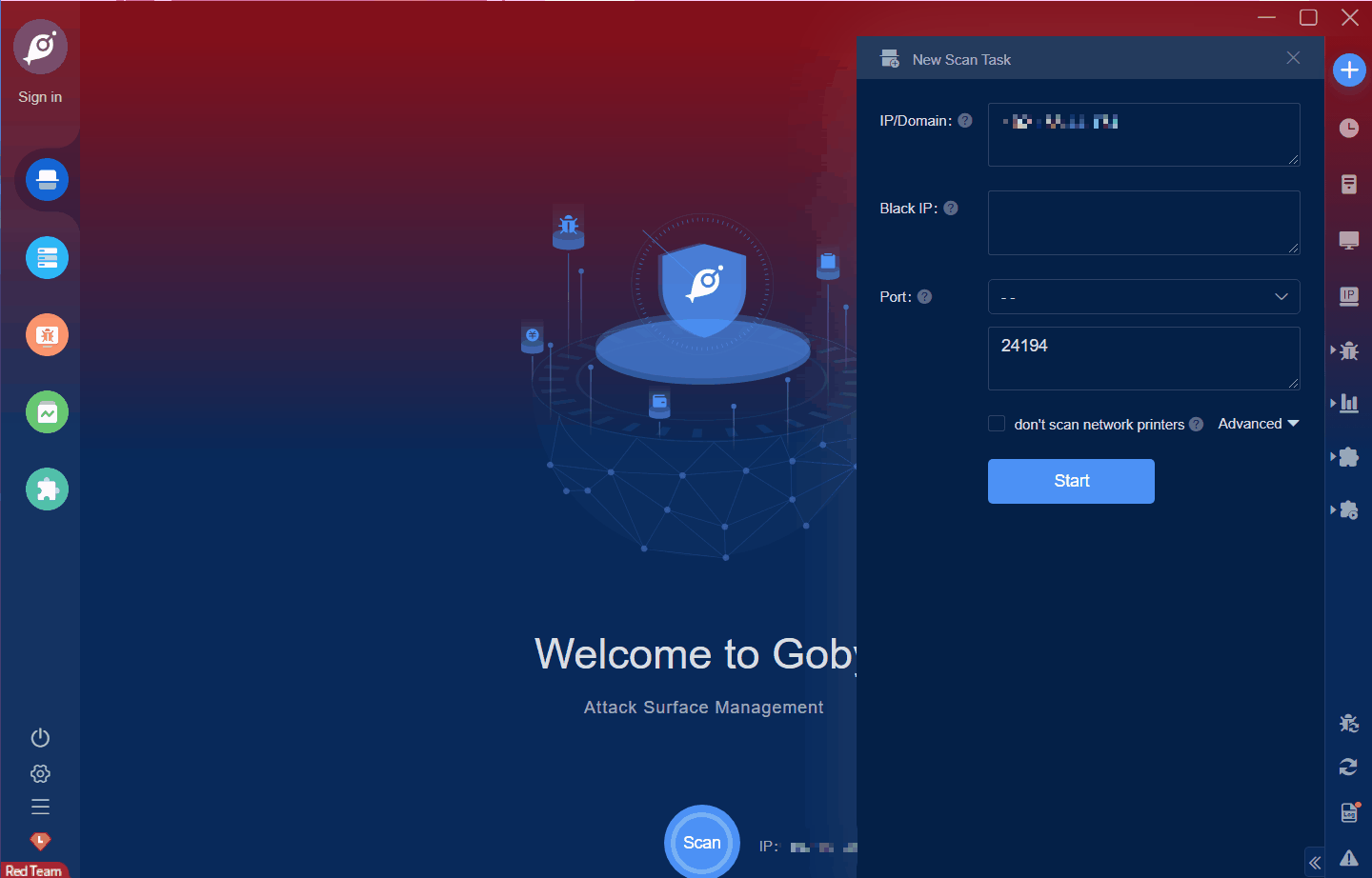Open the Extensions puzzle icon in left sidebar
The height and width of the screenshot is (878, 1372).
47,489
